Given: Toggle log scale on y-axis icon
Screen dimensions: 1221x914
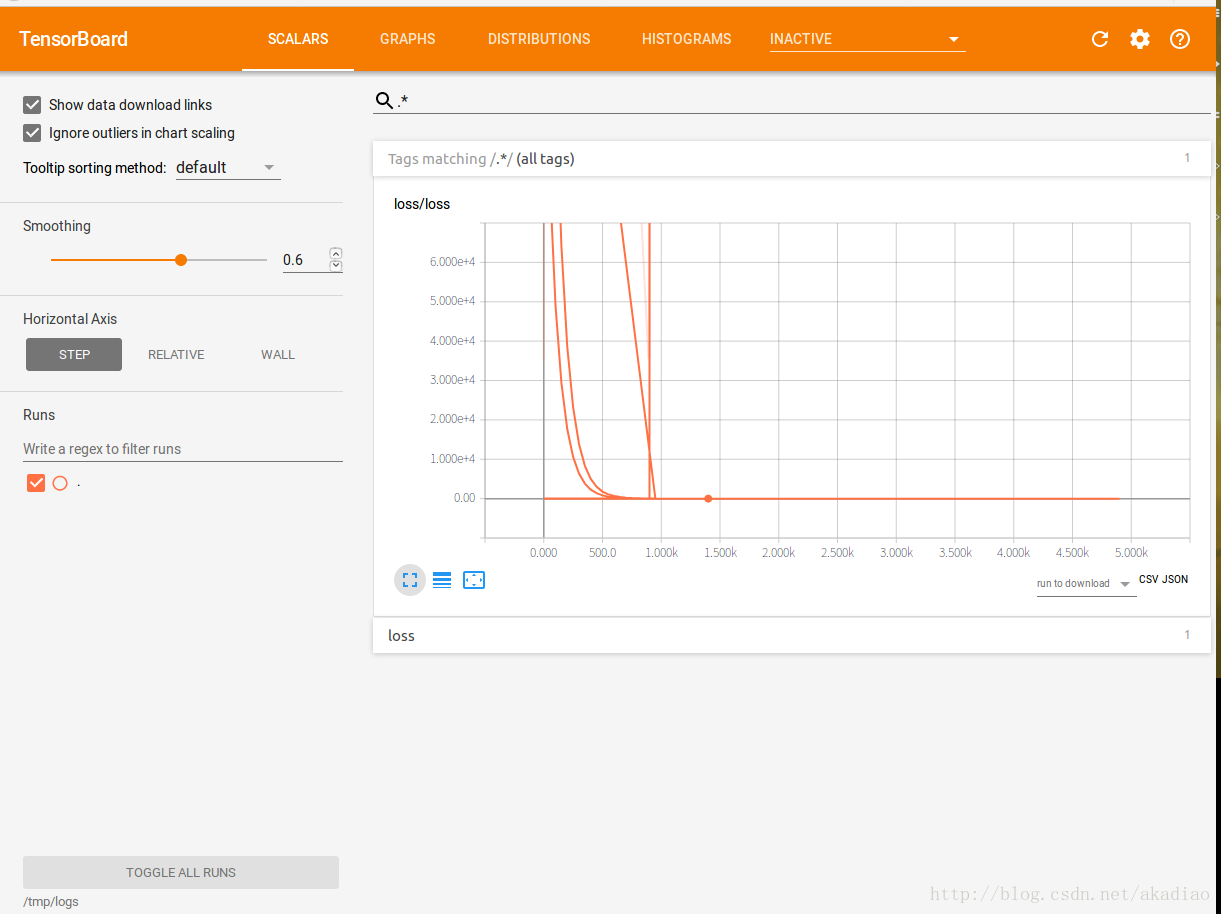Looking at the screenshot, I should pos(442,580).
